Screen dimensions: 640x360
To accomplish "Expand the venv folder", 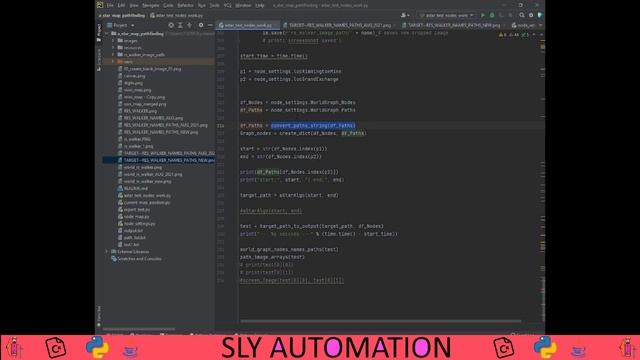I will pyautogui.click(x=113, y=62).
